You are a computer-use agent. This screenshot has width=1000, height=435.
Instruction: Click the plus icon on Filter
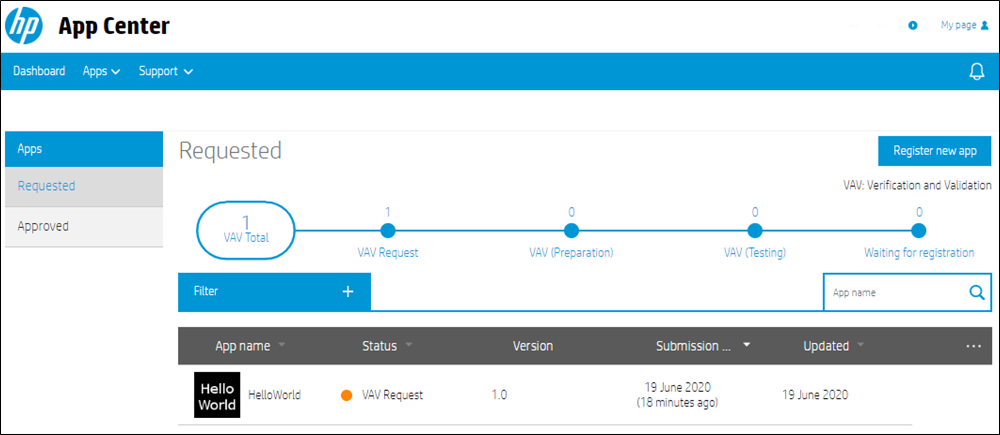(x=348, y=291)
